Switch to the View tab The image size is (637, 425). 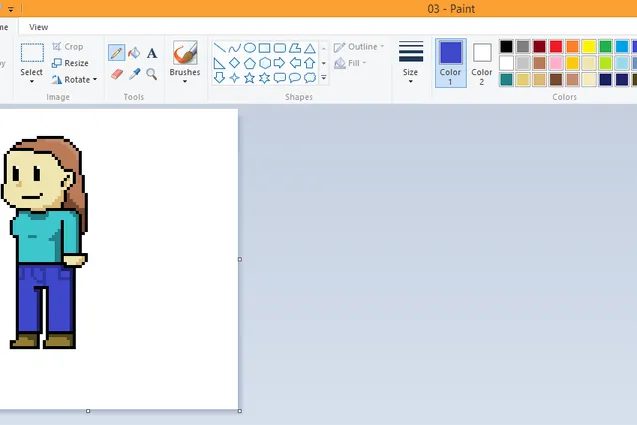tap(39, 27)
